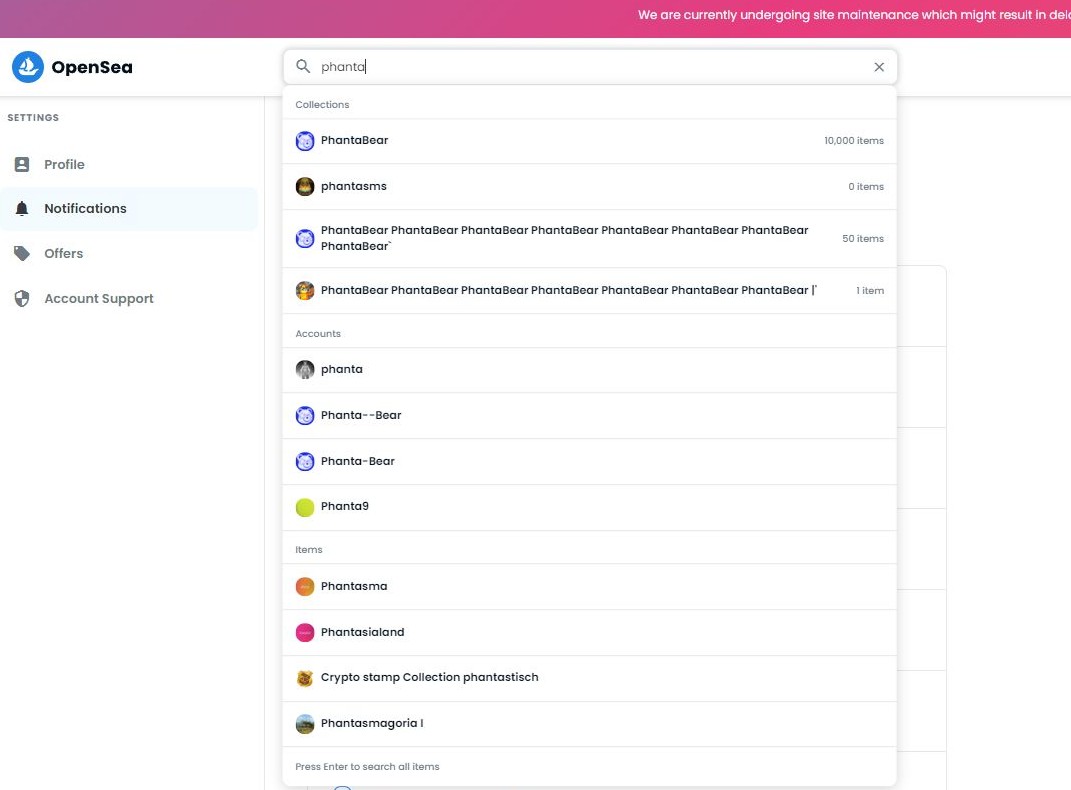Click the avatar of the 50 items collection
Viewport: 1071px width, 790px height.
pyautogui.click(x=305, y=238)
